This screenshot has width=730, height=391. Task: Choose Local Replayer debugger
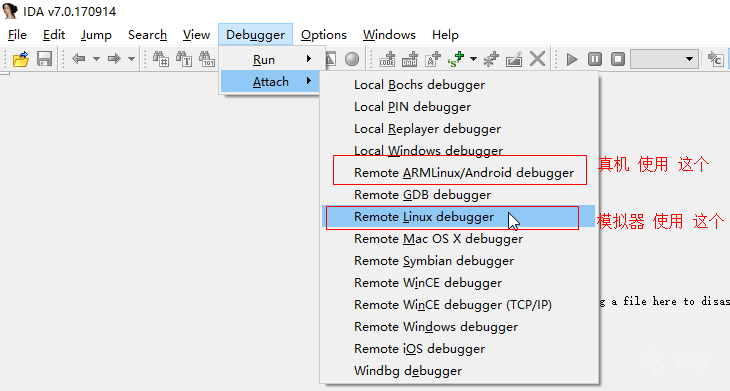coord(459,128)
